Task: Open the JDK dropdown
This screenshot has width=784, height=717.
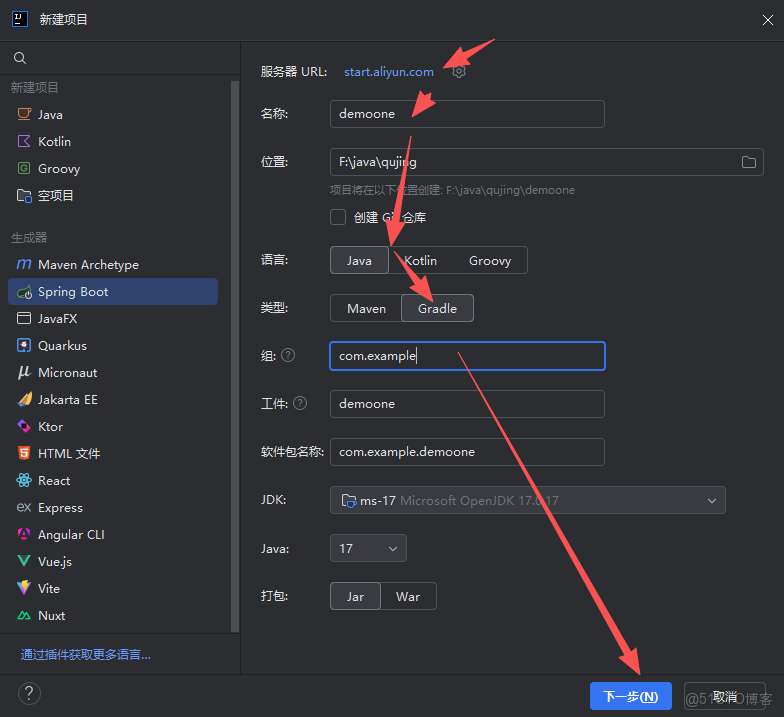Action: (x=528, y=500)
